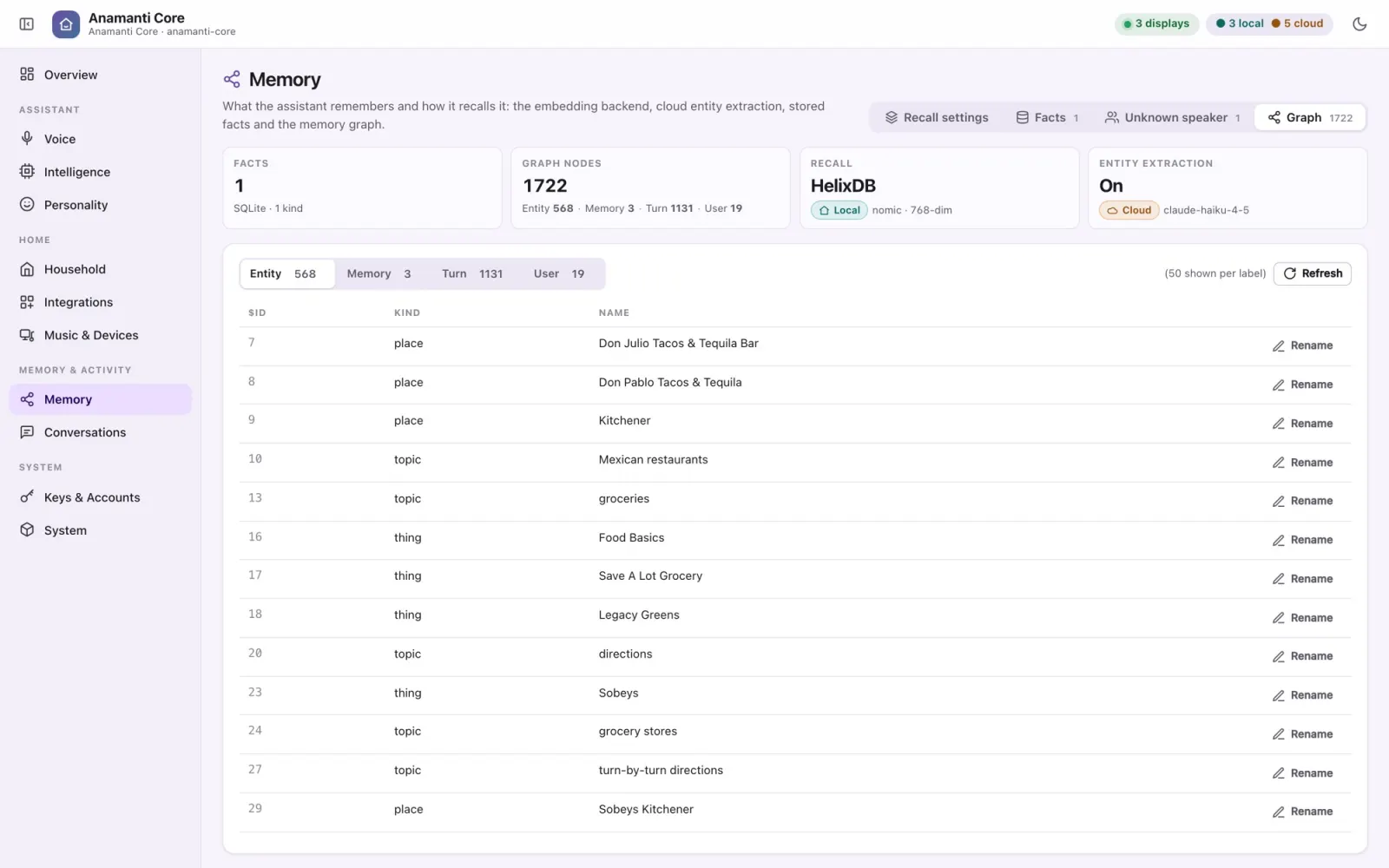Image resolution: width=1389 pixels, height=868 pixels.
Task: Switch to the Facts tab
Action: tap(1048, 117)
